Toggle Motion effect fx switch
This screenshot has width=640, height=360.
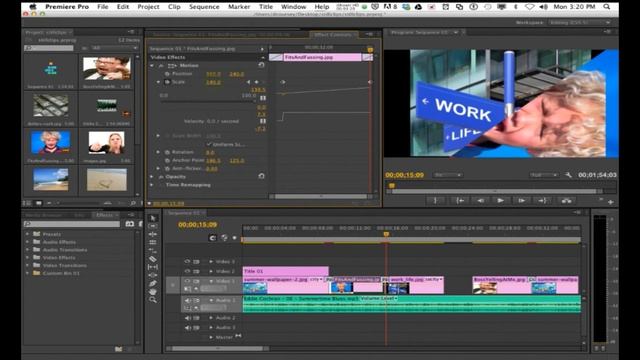pos(161,65)
